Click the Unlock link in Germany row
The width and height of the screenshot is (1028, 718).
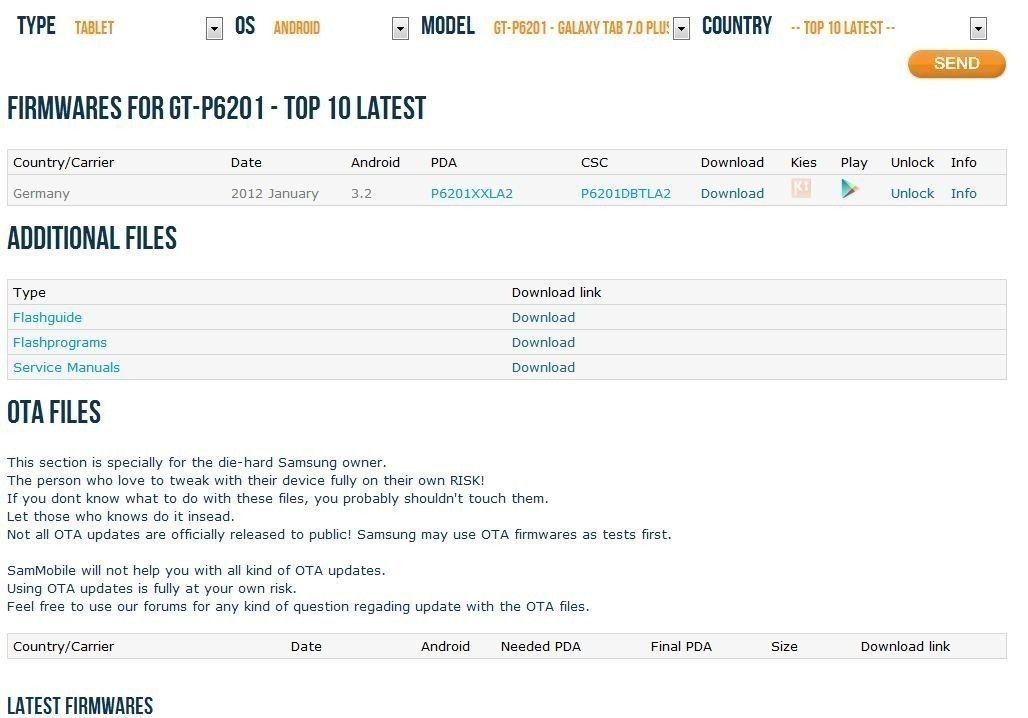click(912, 193)
